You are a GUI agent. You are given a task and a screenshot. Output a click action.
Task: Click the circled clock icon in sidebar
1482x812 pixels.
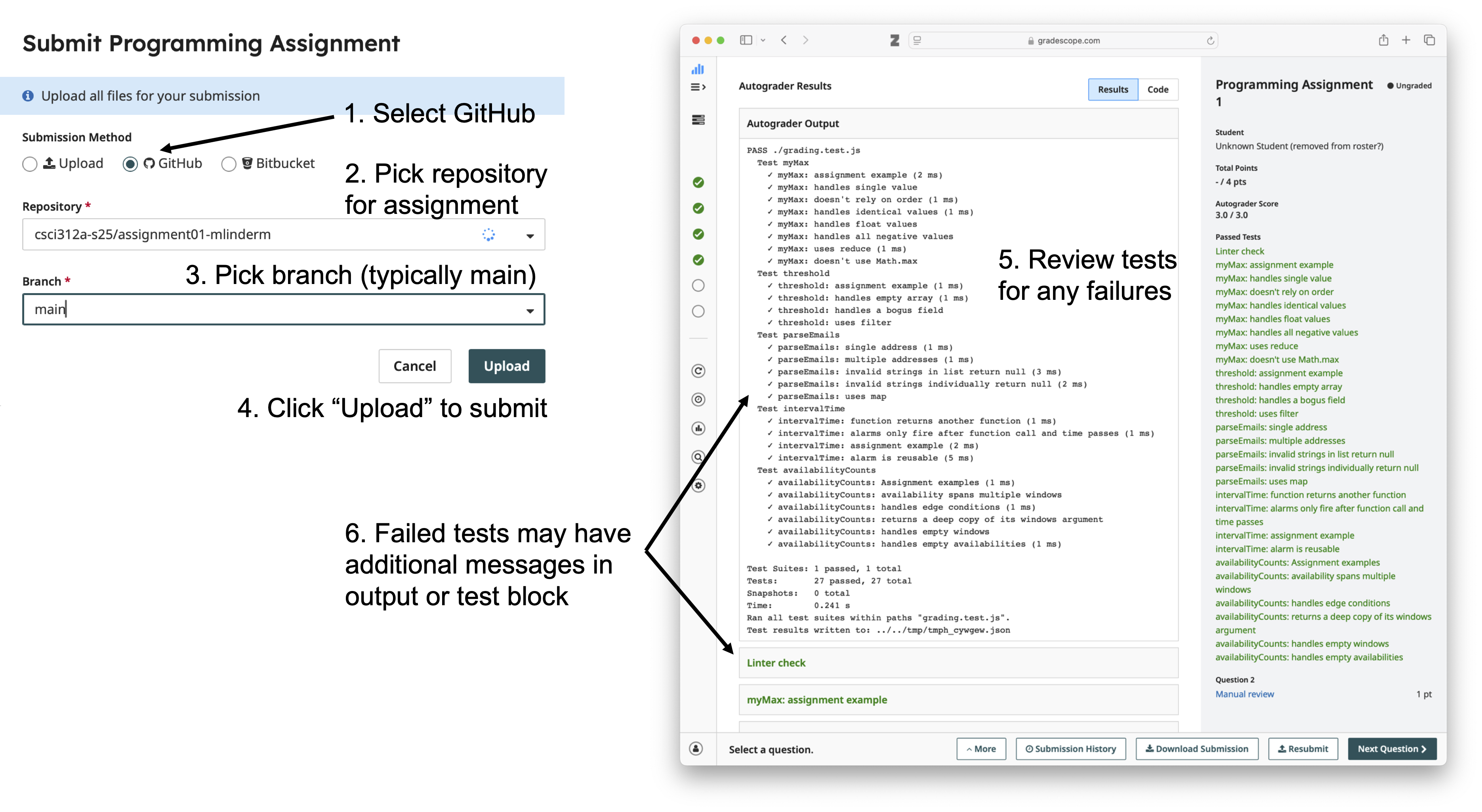pos(698,399)
